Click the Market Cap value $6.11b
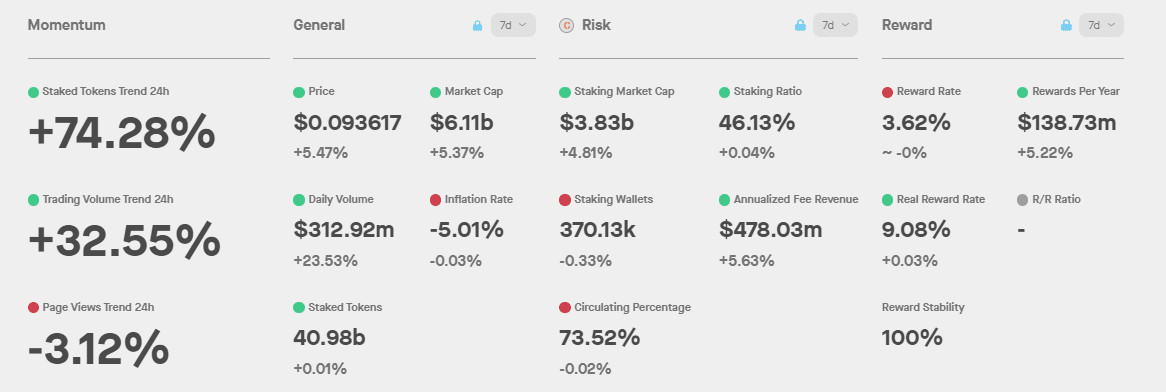Image resolution: width=1166 pixels, height=392 pixels. coord(461,123)
